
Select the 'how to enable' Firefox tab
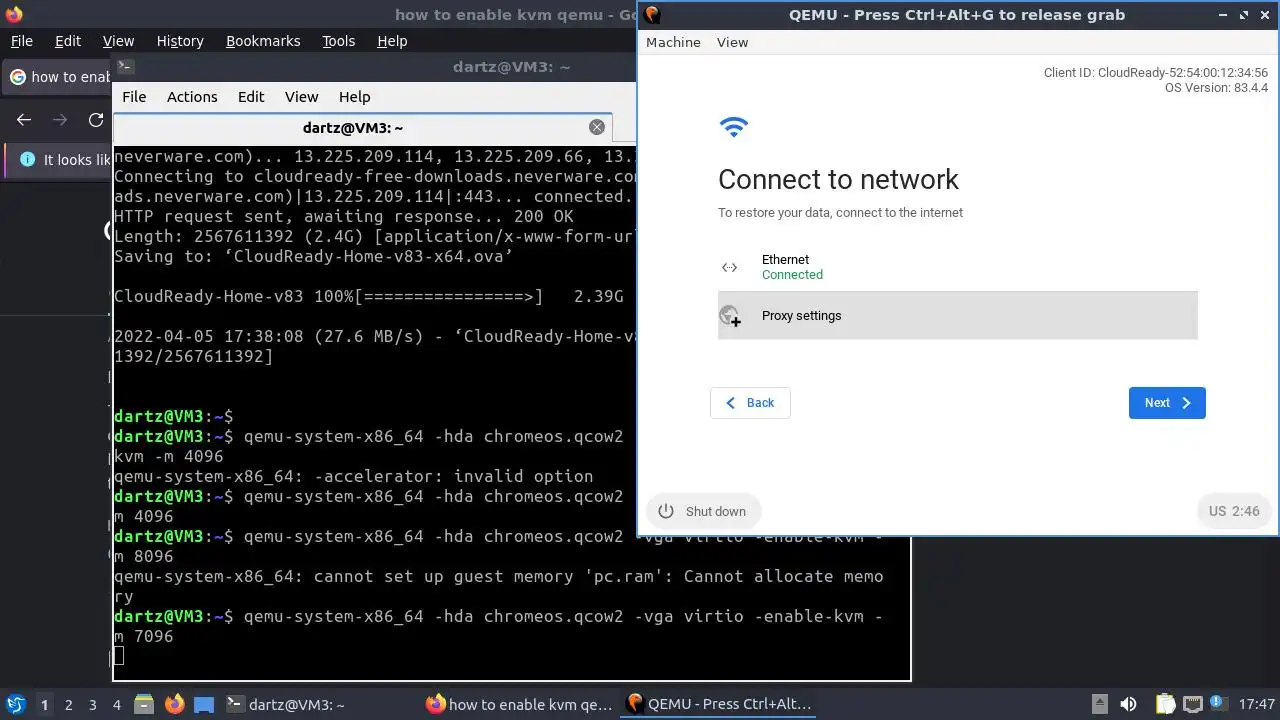point(58,77)
